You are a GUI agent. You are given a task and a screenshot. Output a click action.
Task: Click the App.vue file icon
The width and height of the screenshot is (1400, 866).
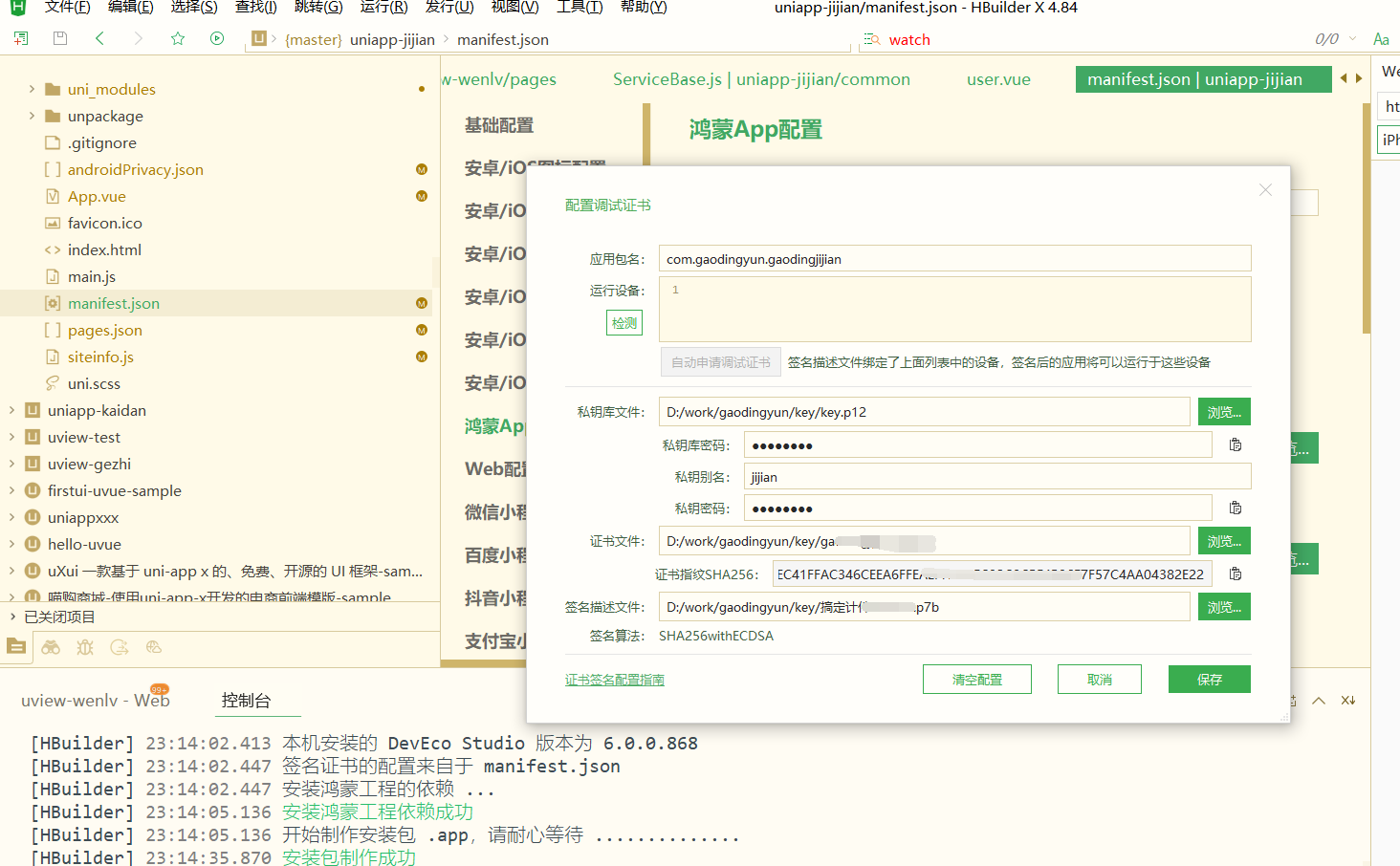tap(53, 196)
